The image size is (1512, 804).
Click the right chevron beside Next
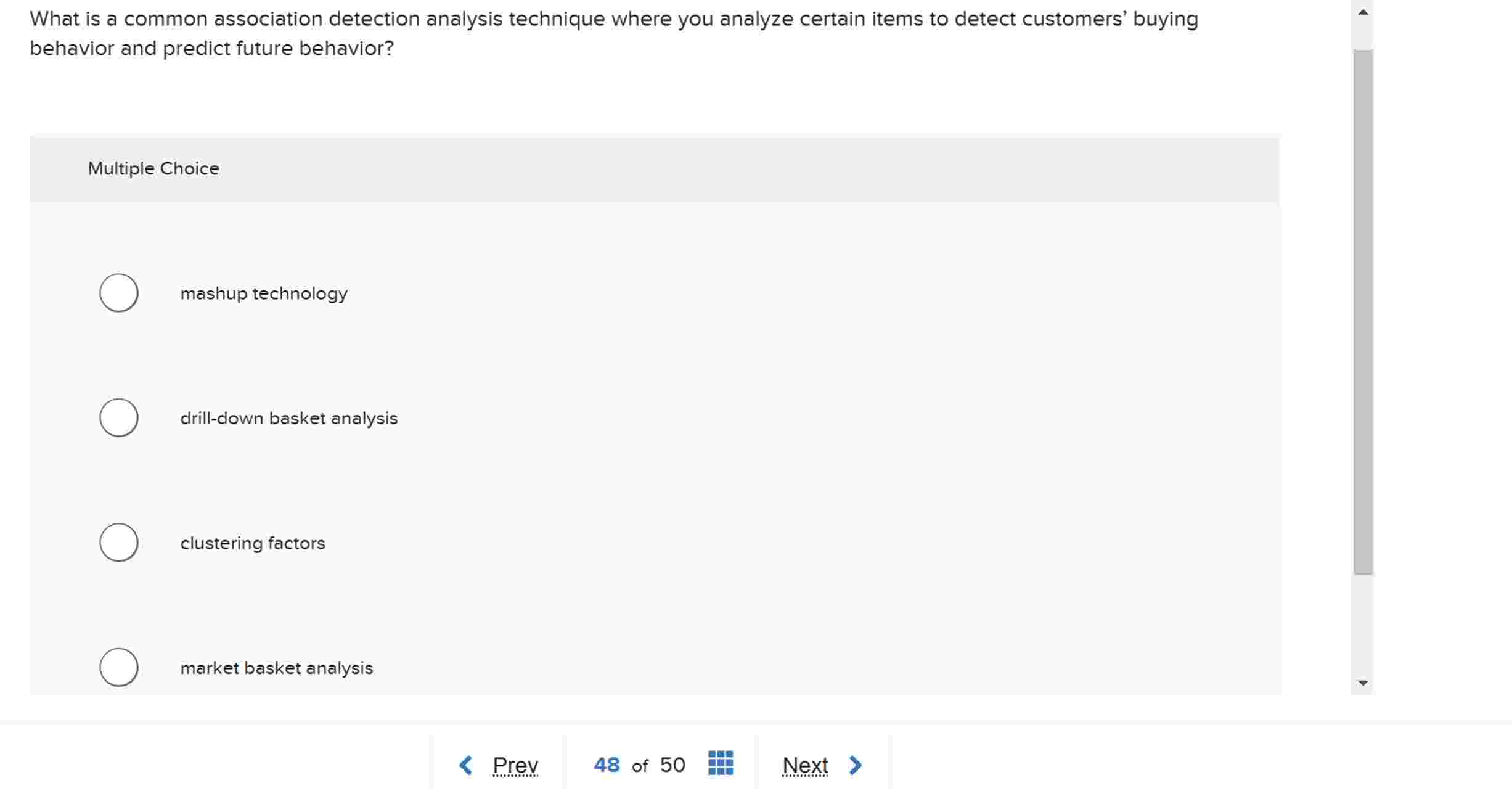[856, 764]
